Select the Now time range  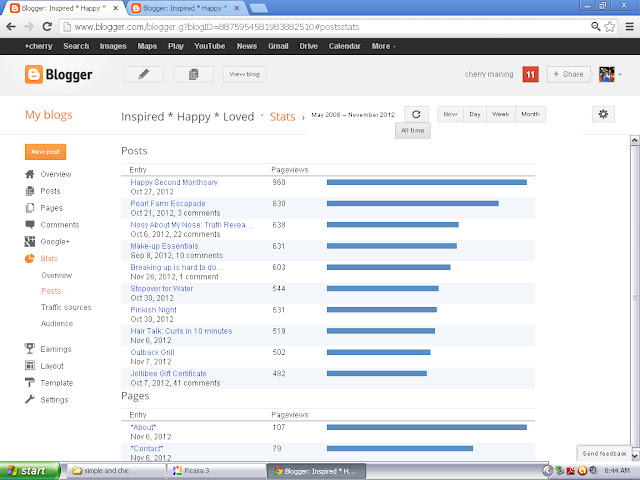(450, 114)
